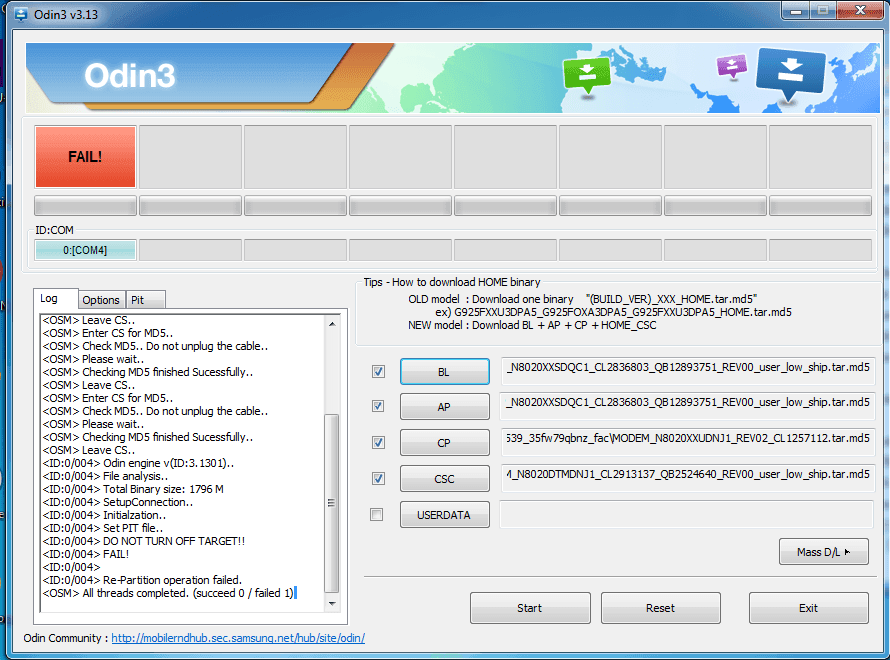
Task: Switch to the Log tab
Action: coord(55,299)
